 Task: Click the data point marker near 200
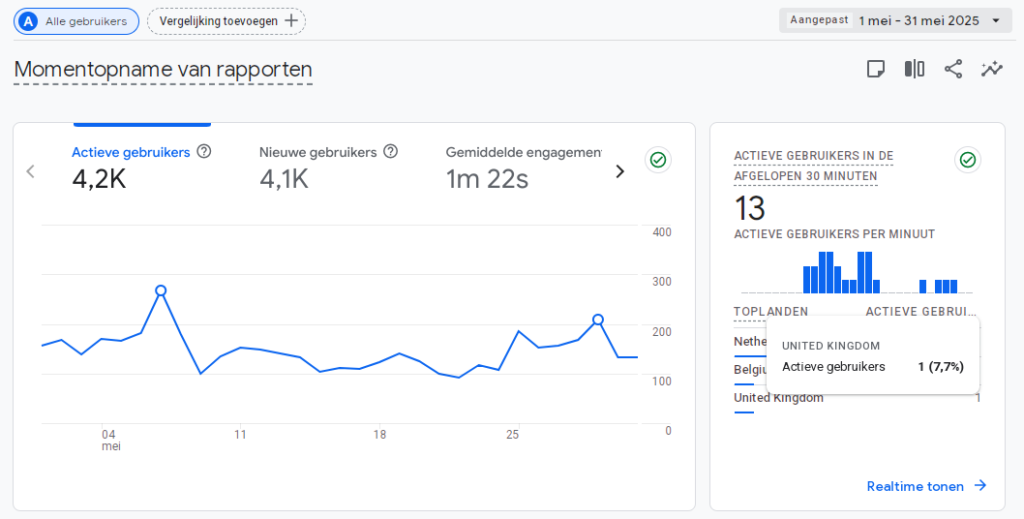tap(598, 320)
